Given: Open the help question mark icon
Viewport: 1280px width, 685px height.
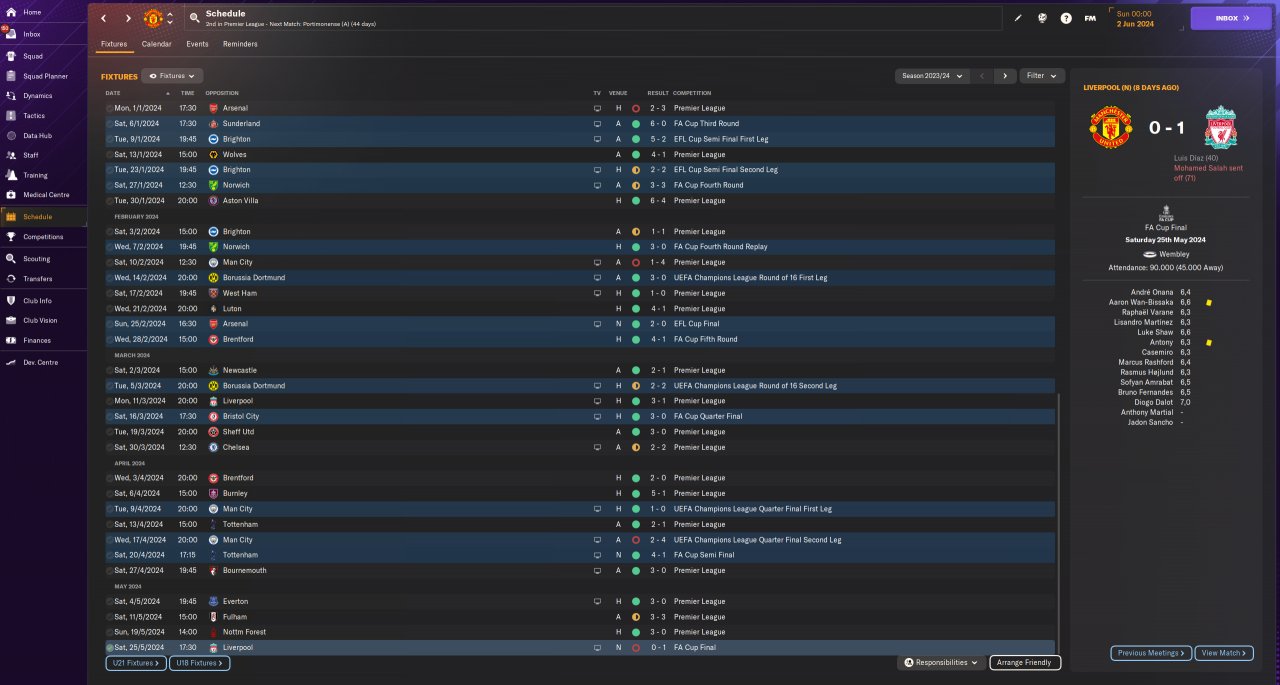Looking at the screenshot, I should tap(1066, 18).
